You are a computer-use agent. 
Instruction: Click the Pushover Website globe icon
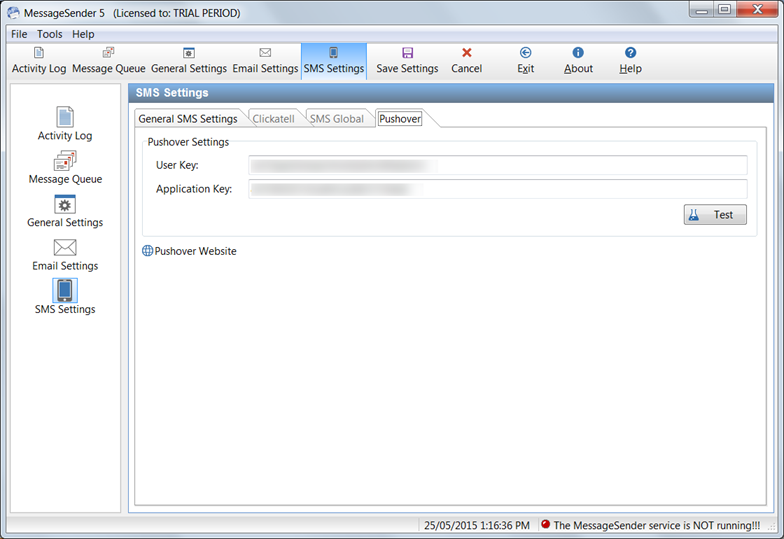click(148, 250)
